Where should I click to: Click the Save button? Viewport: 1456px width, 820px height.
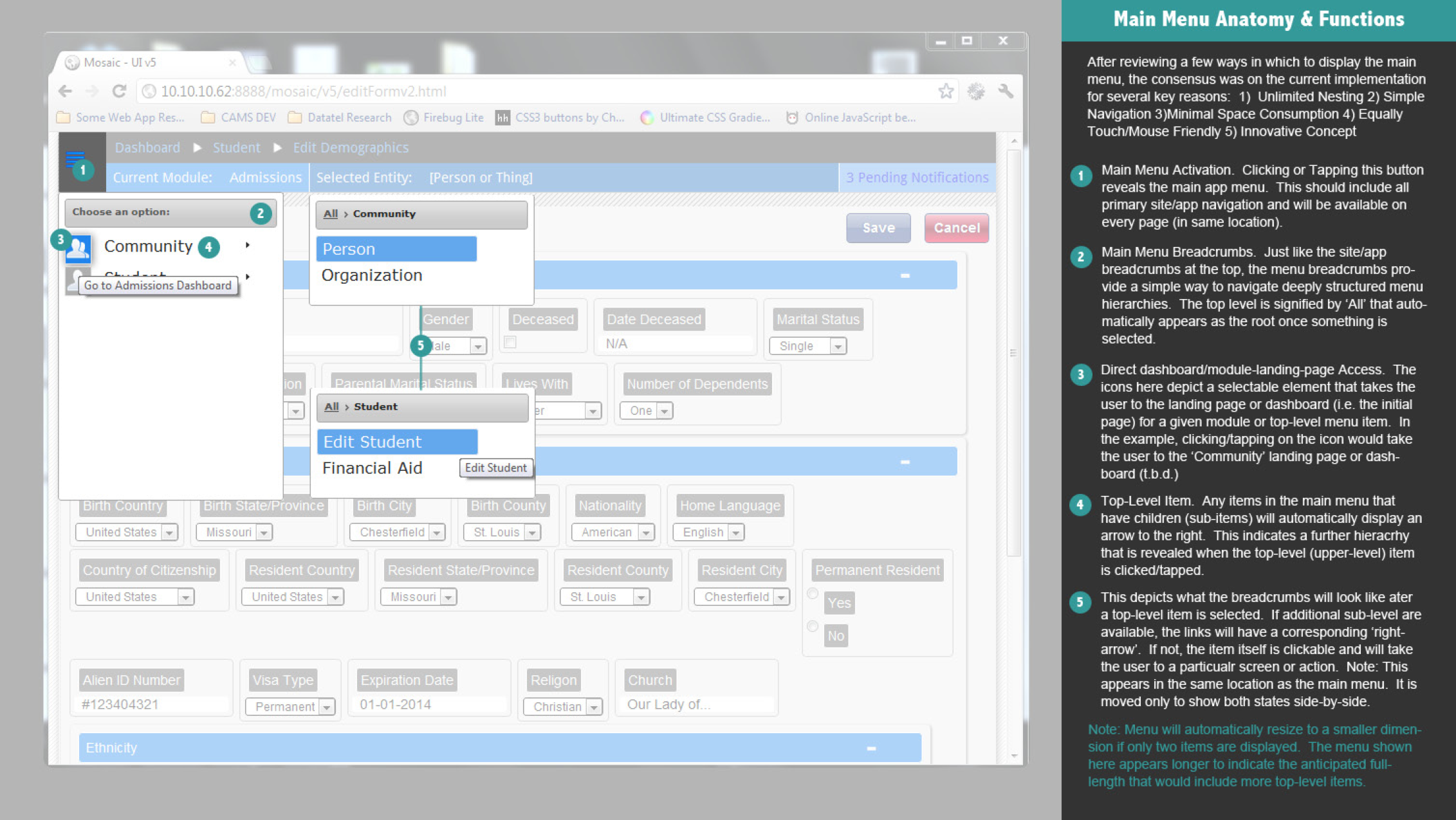pyautogui.click(x=878, y=228)
